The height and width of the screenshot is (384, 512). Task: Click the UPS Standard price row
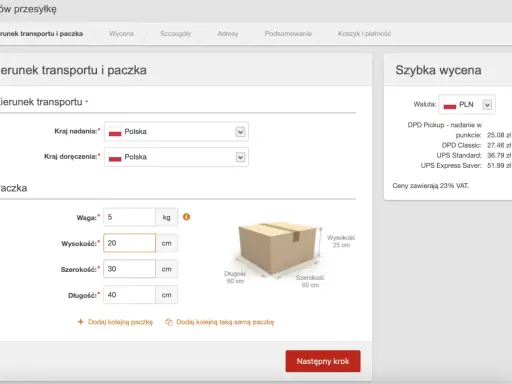(474, 155)
